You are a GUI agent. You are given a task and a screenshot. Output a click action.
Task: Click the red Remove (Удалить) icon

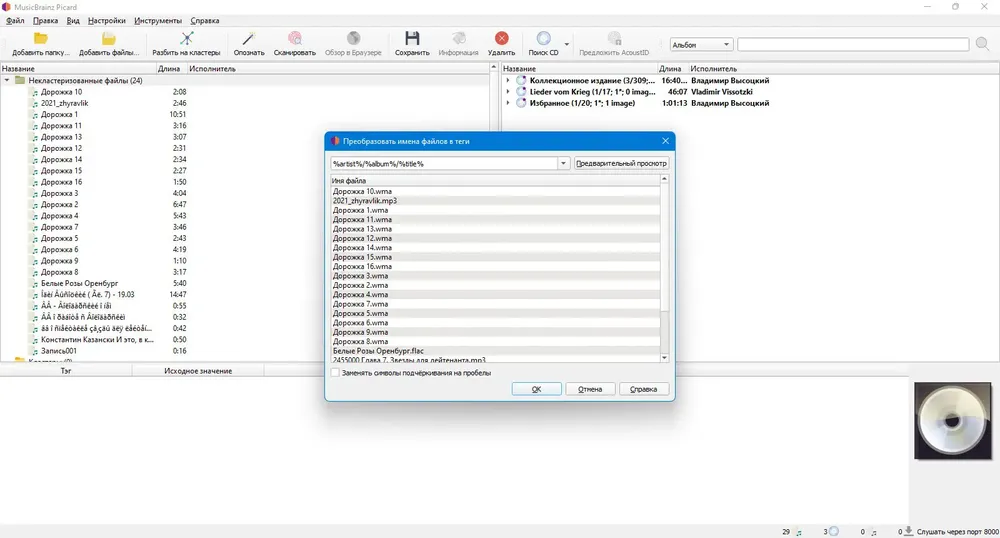coord(501,39)
